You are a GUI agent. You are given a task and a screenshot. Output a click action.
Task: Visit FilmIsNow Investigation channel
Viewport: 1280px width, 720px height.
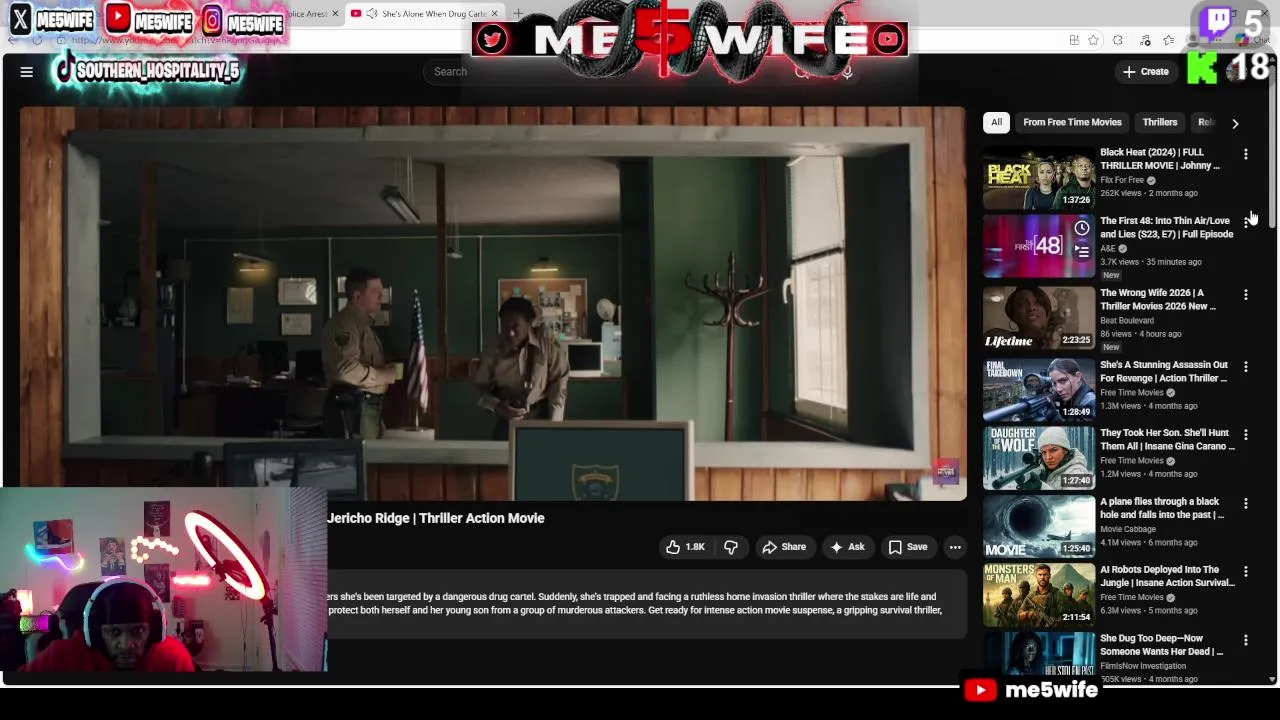[1143, 666]
